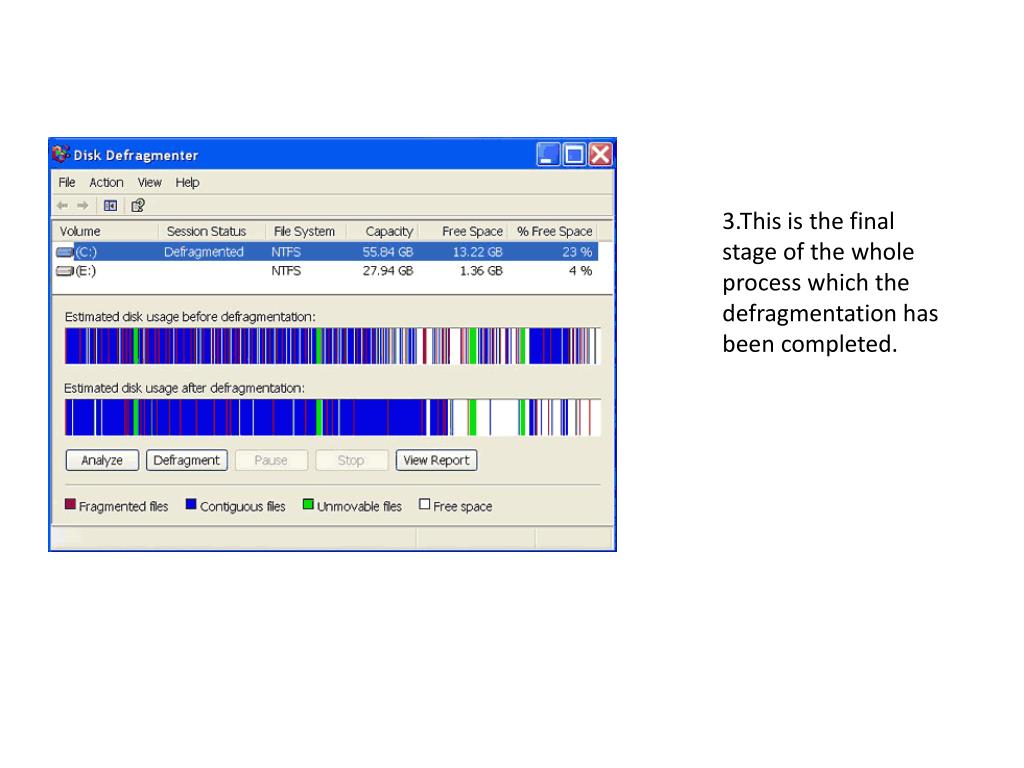
Task: Click the red Fragmented files legend swatch
Action: (x=71, y=504)
